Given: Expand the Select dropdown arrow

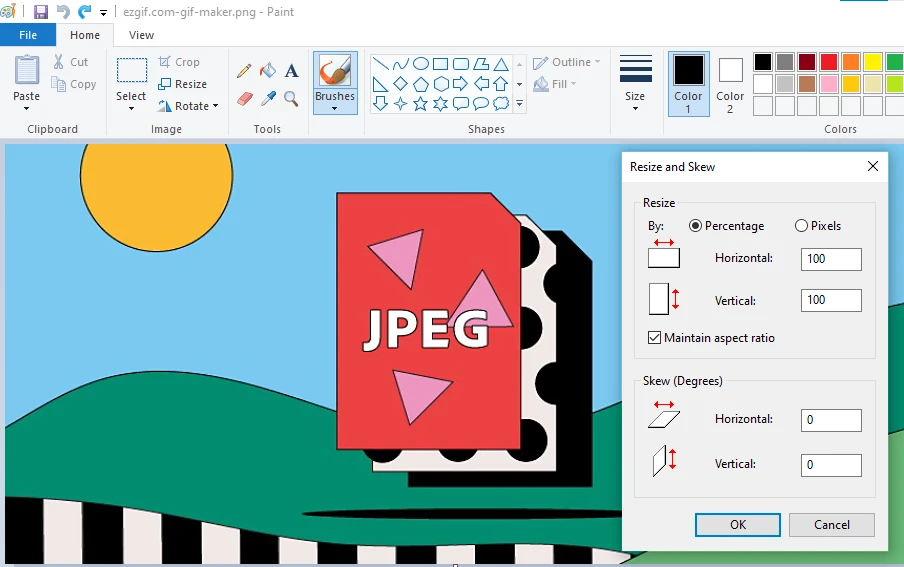Looking at the screenshot, I should [131, 108].
